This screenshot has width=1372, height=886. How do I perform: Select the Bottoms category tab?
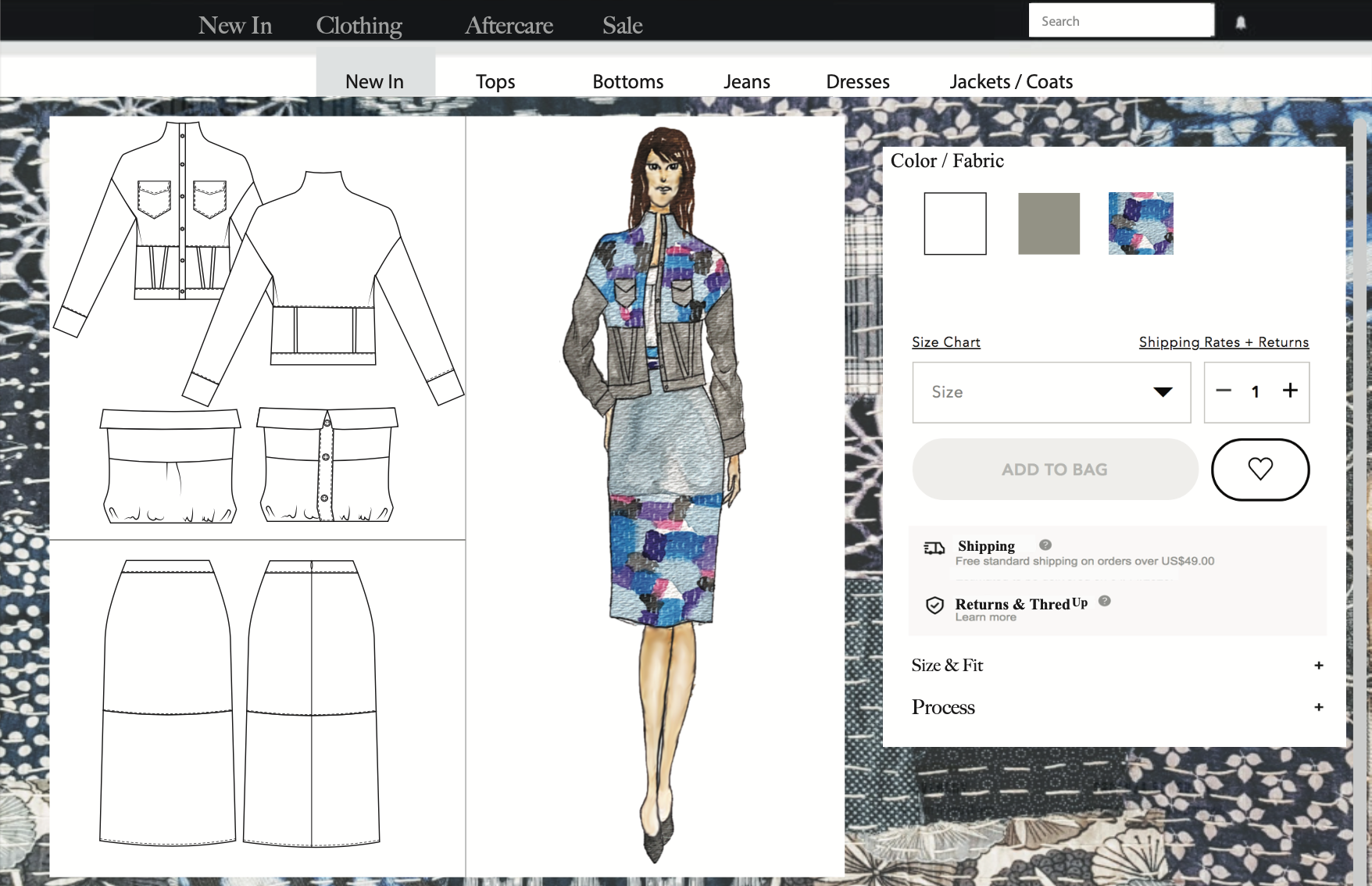pos(628,81)
